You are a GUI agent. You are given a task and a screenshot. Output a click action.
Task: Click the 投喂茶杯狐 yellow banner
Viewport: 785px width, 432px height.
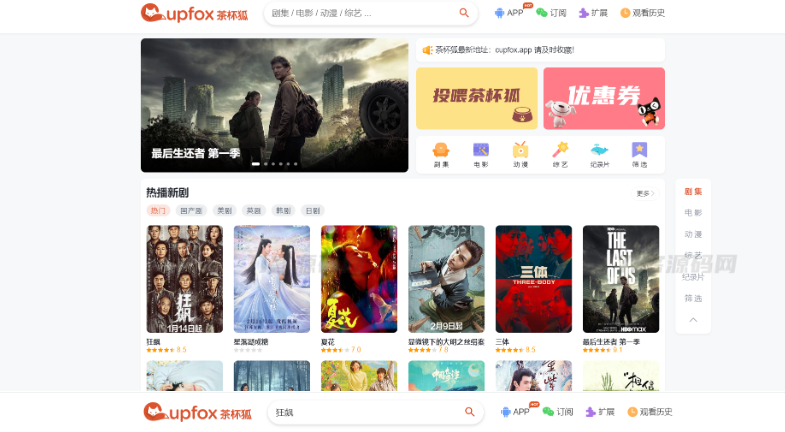(x=477, y=99)
